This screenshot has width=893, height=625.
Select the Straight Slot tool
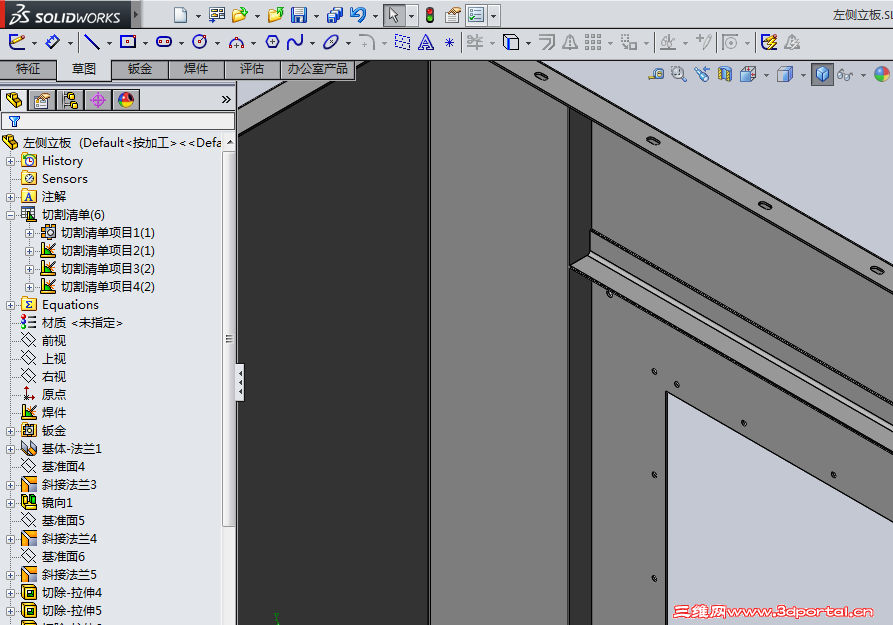point(164,42)
